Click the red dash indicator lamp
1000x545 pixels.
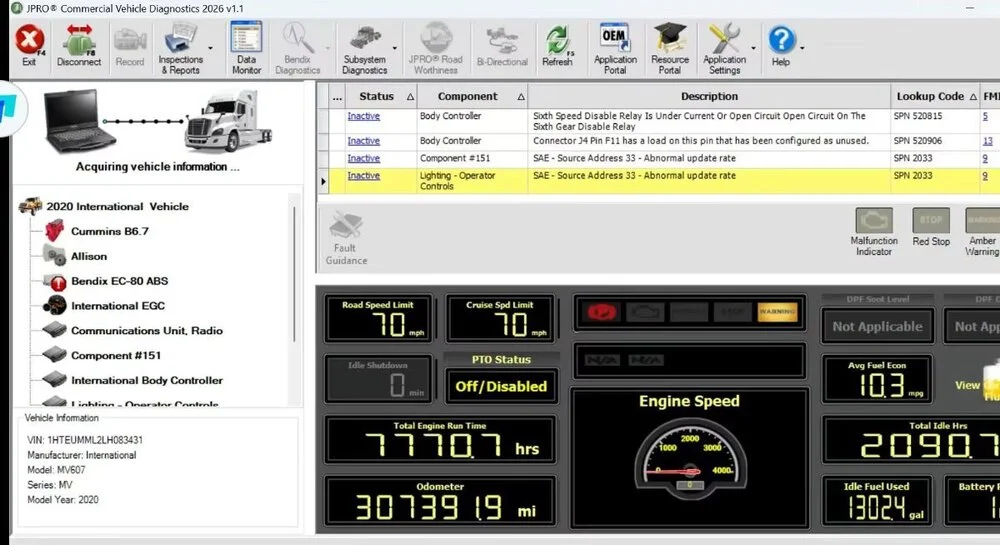tap(601, 312)
